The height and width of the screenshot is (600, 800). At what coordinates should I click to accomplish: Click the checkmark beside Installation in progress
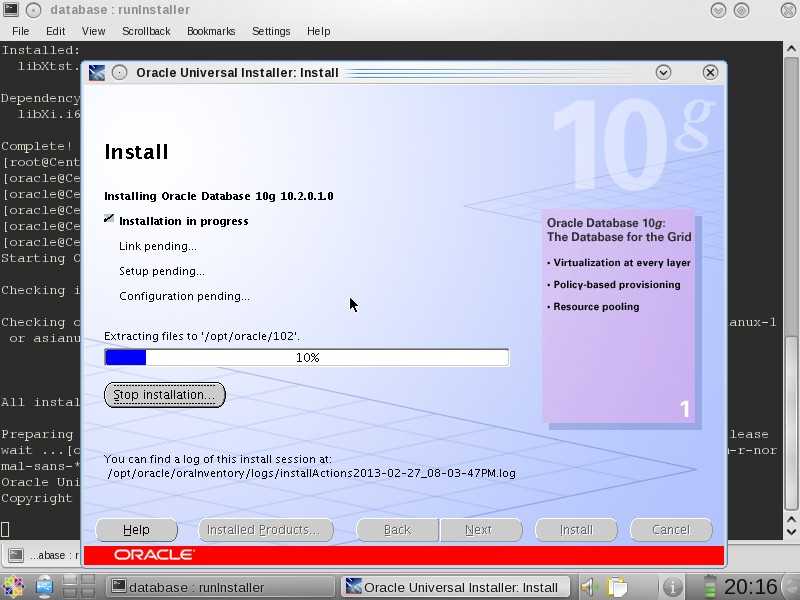tap(109, 218)
